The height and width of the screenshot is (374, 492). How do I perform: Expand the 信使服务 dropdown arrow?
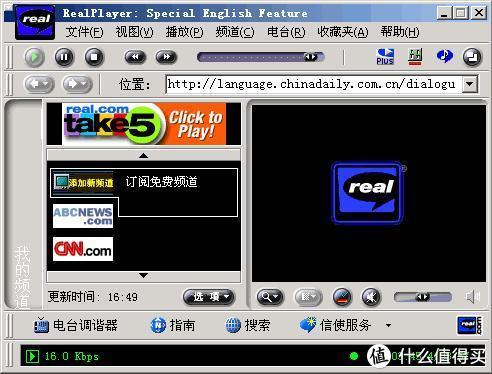pyautogui.click(x=389, y=325)
